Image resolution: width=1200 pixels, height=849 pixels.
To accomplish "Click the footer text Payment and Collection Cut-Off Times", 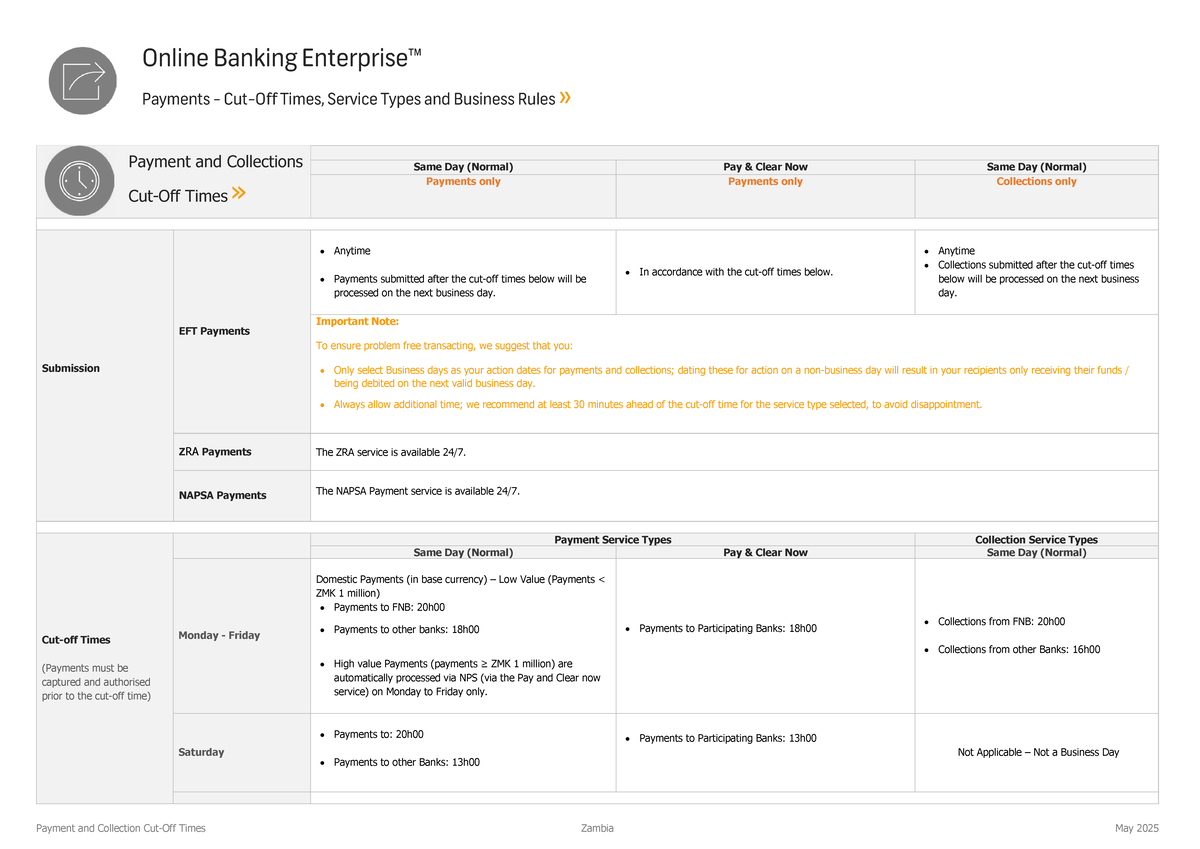I will (121, 829).
